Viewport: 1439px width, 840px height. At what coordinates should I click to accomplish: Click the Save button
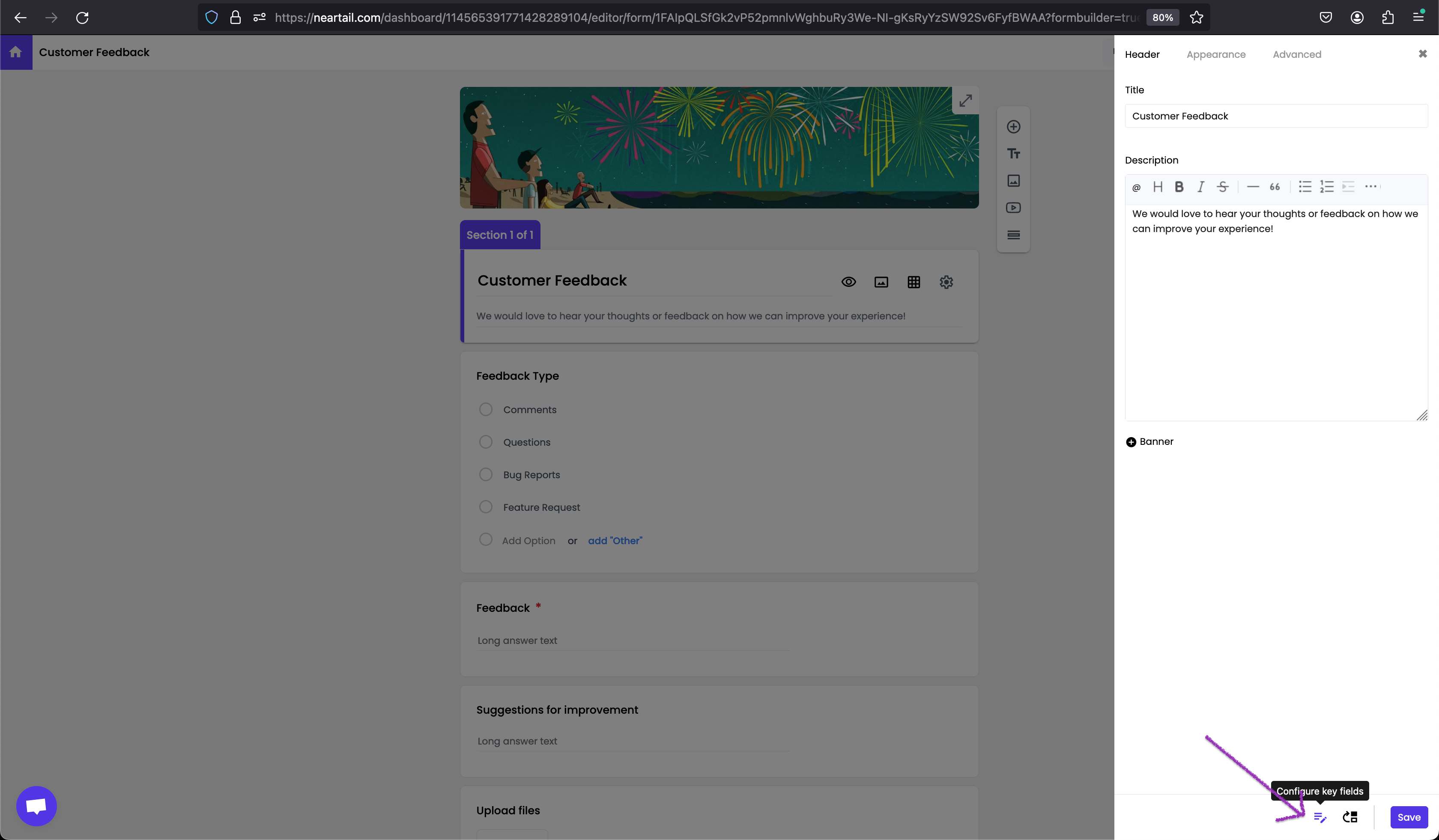pos(1408,816)
